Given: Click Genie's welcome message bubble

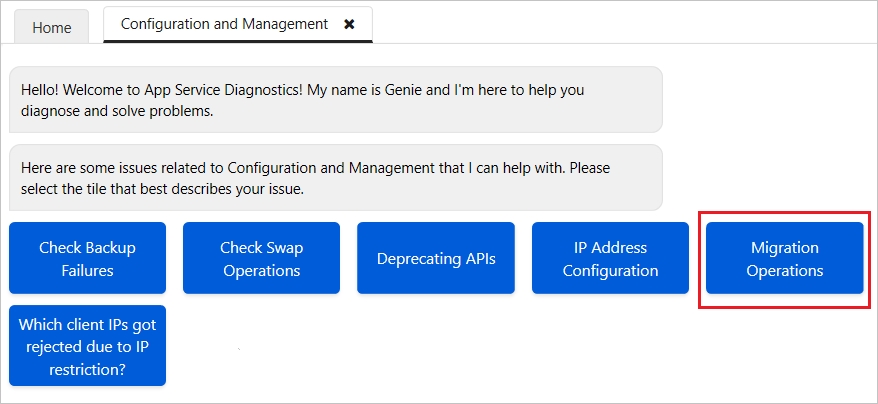Looking at the screenshot, I should click(x=335, y=99).
